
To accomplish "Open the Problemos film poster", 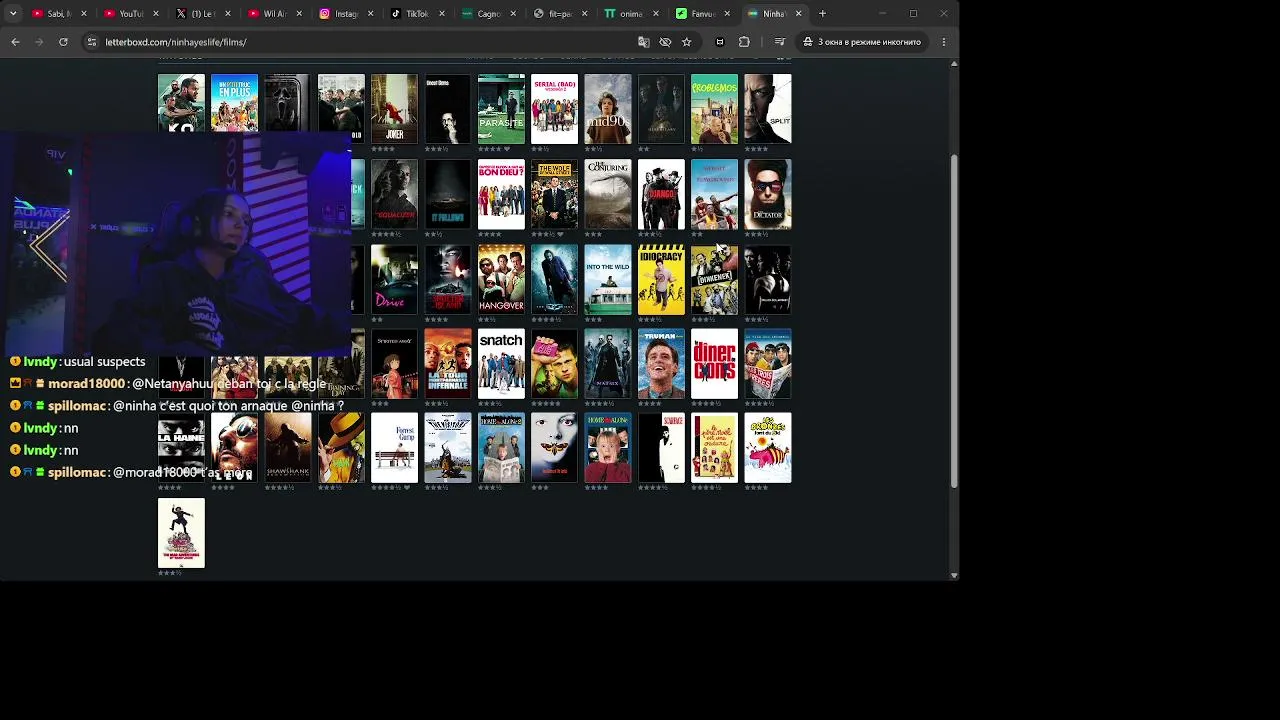I will tap(714, 108).
